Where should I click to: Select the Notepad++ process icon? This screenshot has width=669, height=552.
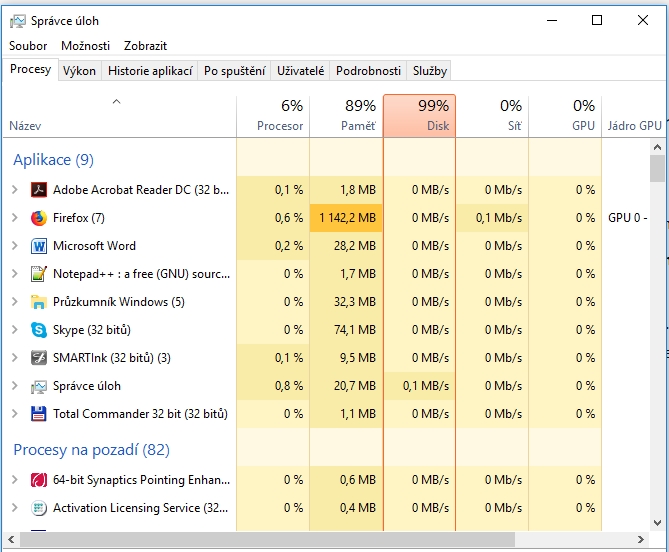[x=39, y=274]
